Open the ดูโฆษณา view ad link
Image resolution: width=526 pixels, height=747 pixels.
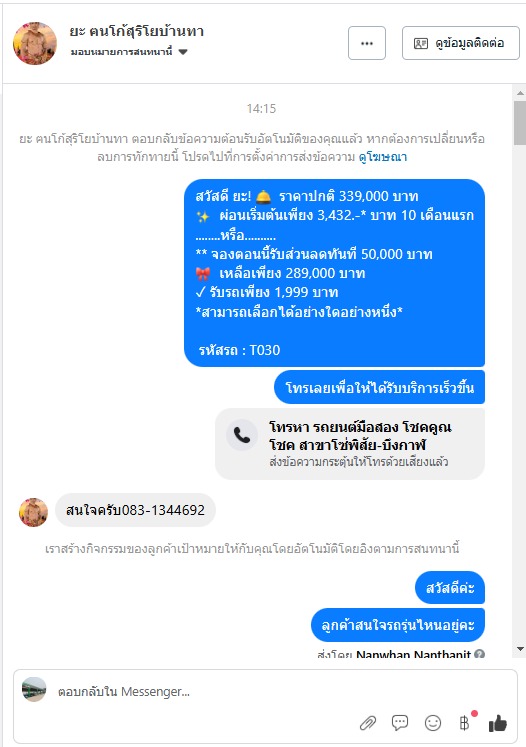pos(383,157)
